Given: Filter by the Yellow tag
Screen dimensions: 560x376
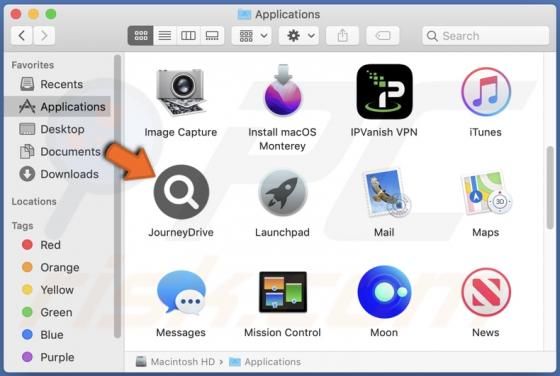Looking at the screenshot, I should (x=57, y=290).
